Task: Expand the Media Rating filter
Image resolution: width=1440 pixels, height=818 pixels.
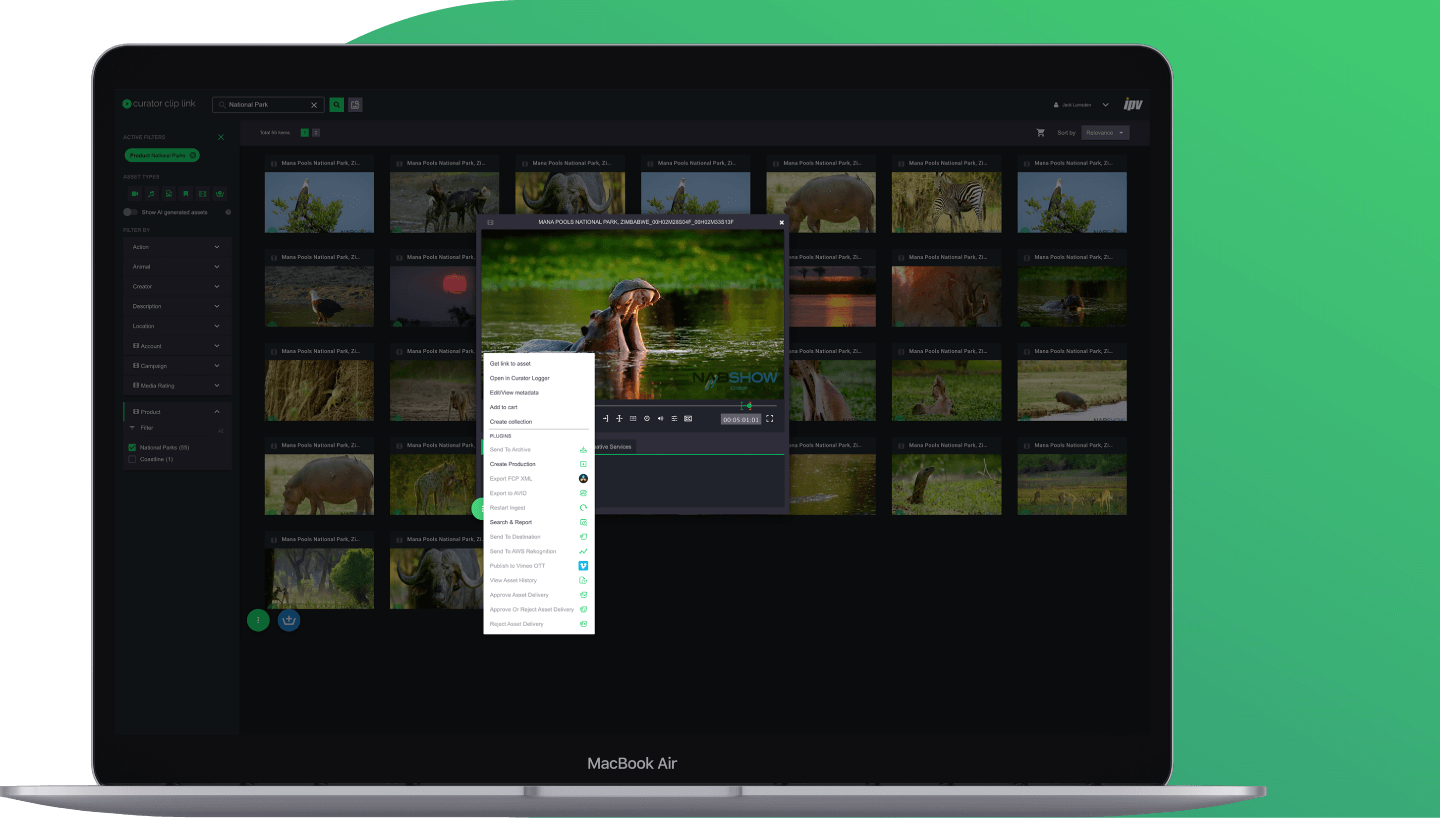Action: [177, 385]
